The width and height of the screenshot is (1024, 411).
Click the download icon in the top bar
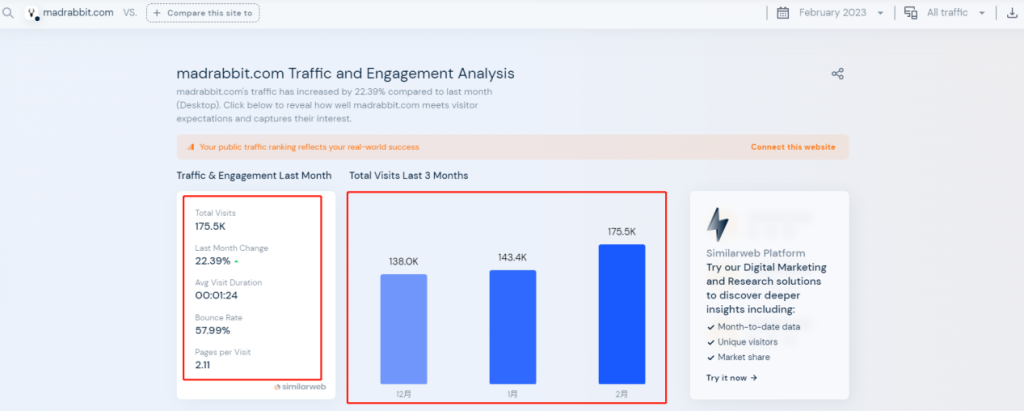click(x=1012, y=12)
